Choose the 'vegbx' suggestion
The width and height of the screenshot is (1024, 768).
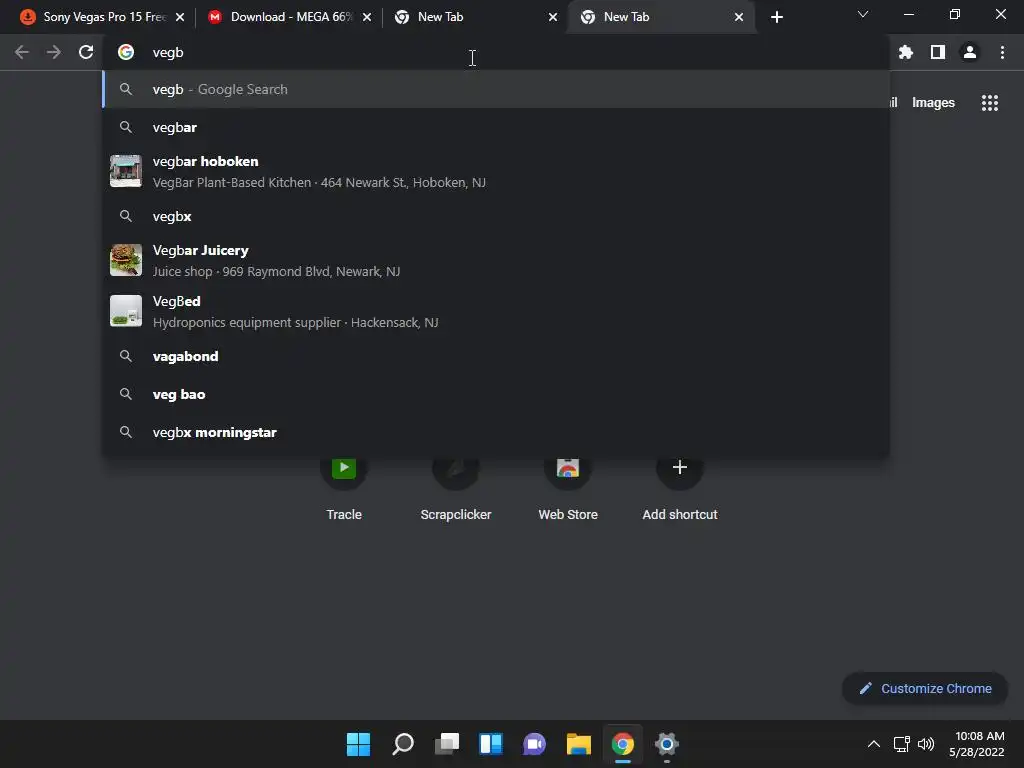pyautogui.click(x=496, y=216)
